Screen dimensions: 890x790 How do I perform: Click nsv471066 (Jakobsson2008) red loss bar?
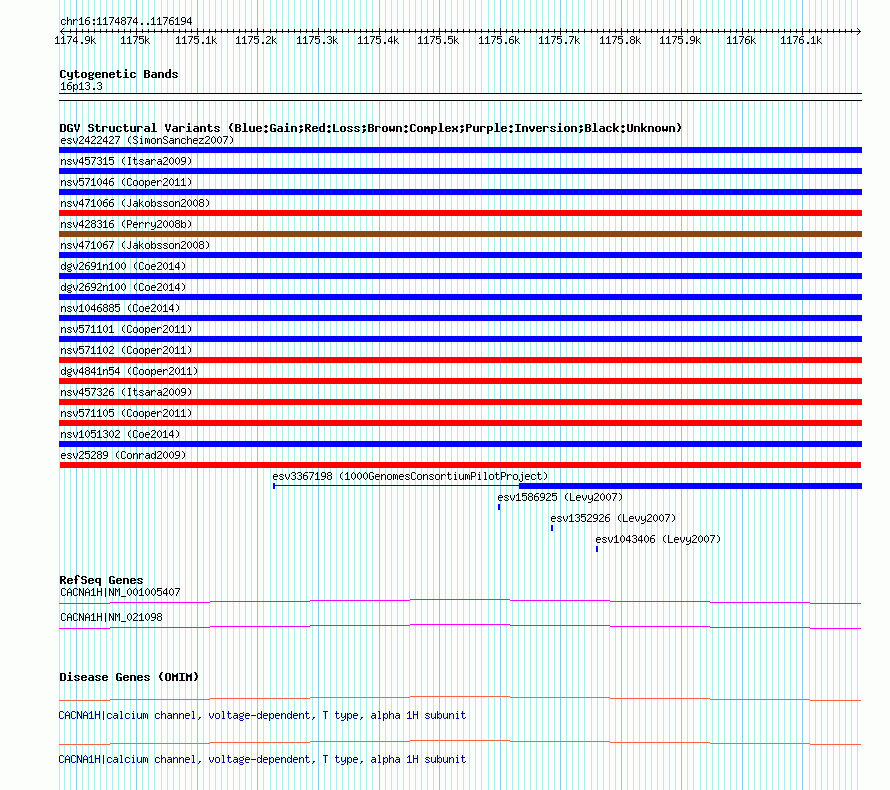[x=460, y=213]
